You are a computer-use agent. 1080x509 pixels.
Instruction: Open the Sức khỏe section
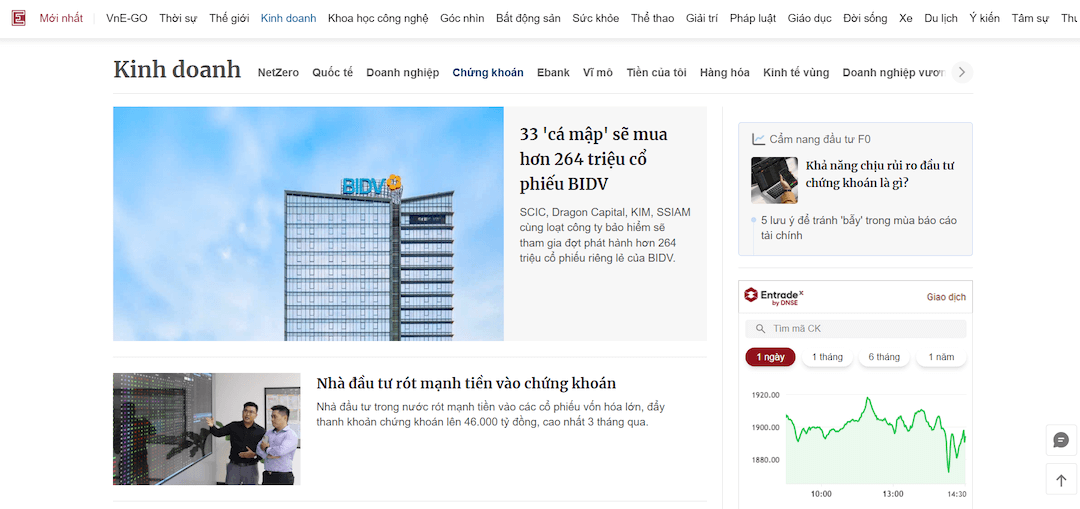(x=596, y=19)
